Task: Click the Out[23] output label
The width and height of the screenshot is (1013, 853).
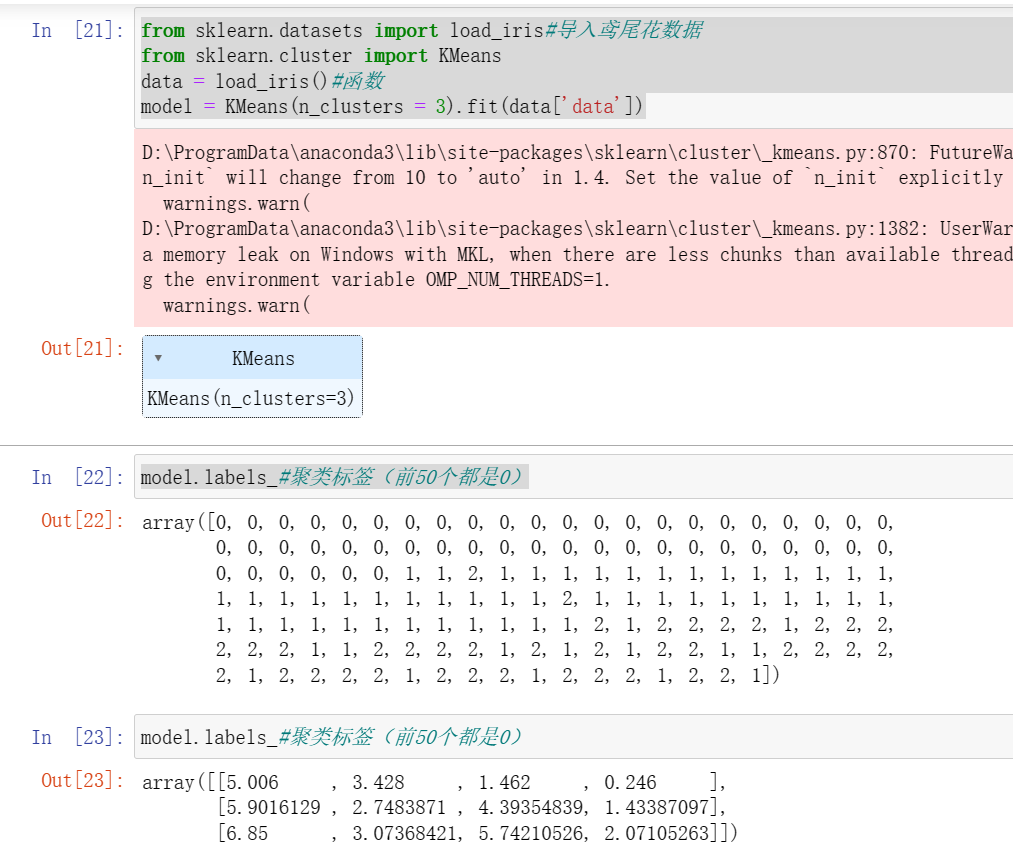Action: 82,781
